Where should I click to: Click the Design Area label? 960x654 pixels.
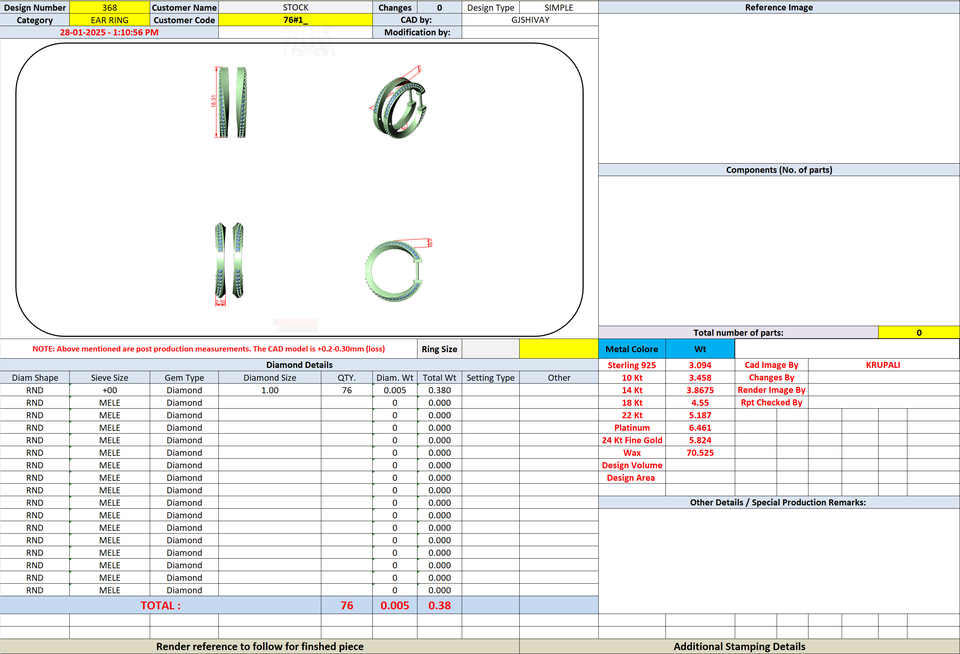click(631, 478)
